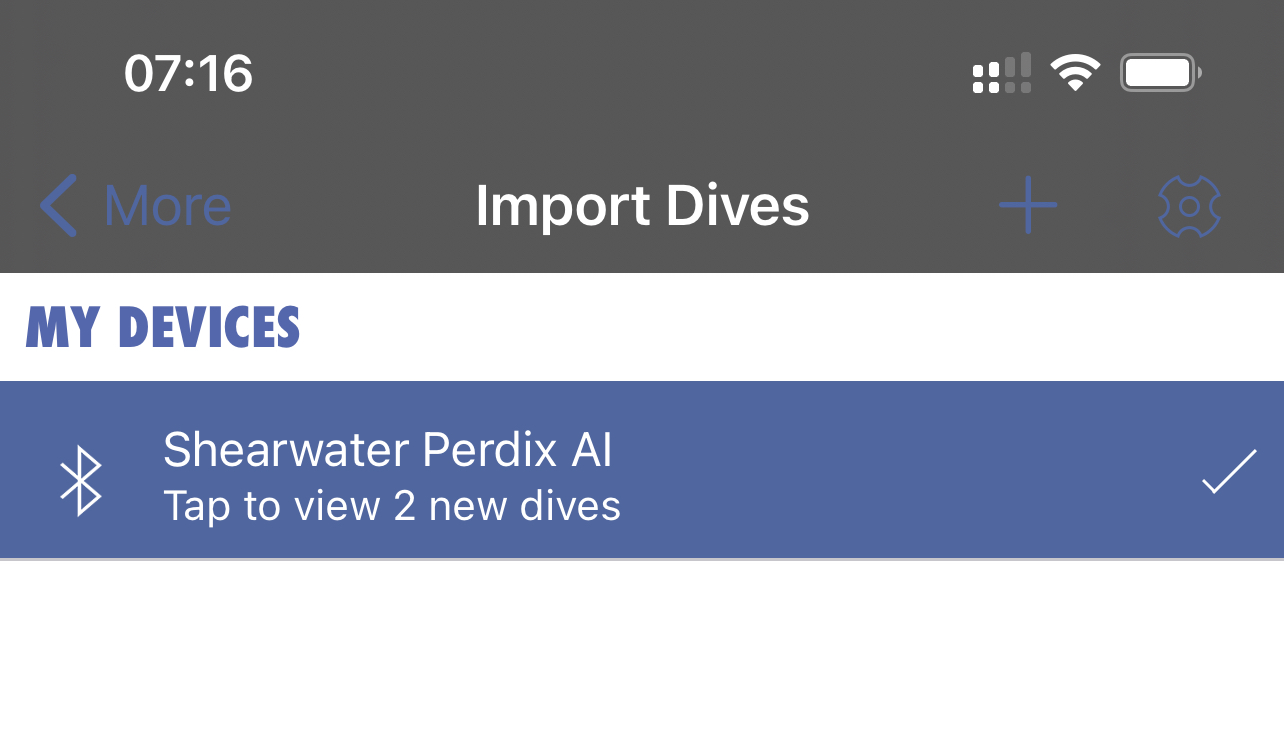Viewport: 1284px width, 742px height.
Task: Go back via the More label
Action: click(x=167, y=206)
